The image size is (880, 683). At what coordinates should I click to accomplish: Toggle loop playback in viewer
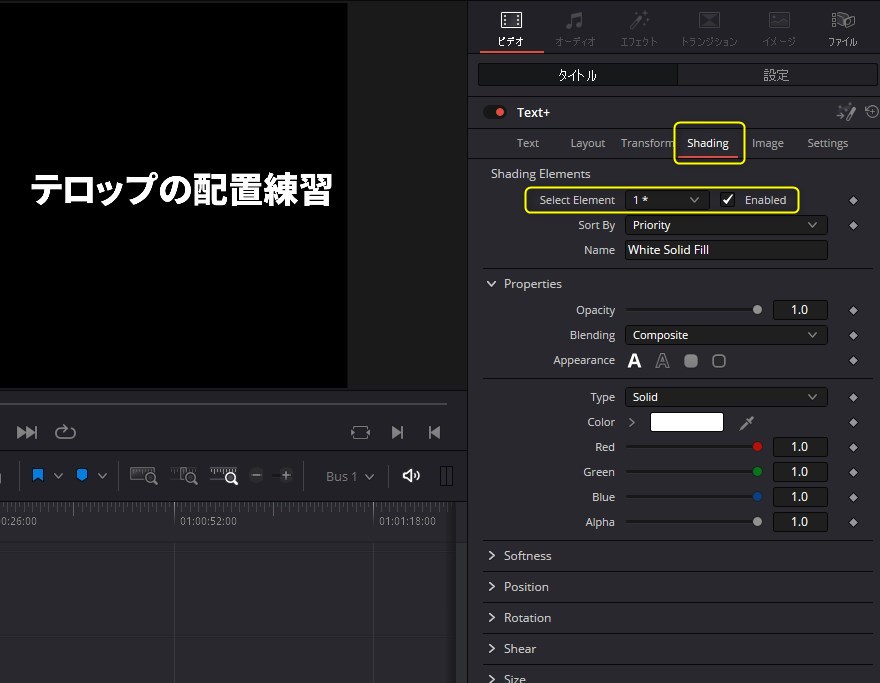point(65,432)
